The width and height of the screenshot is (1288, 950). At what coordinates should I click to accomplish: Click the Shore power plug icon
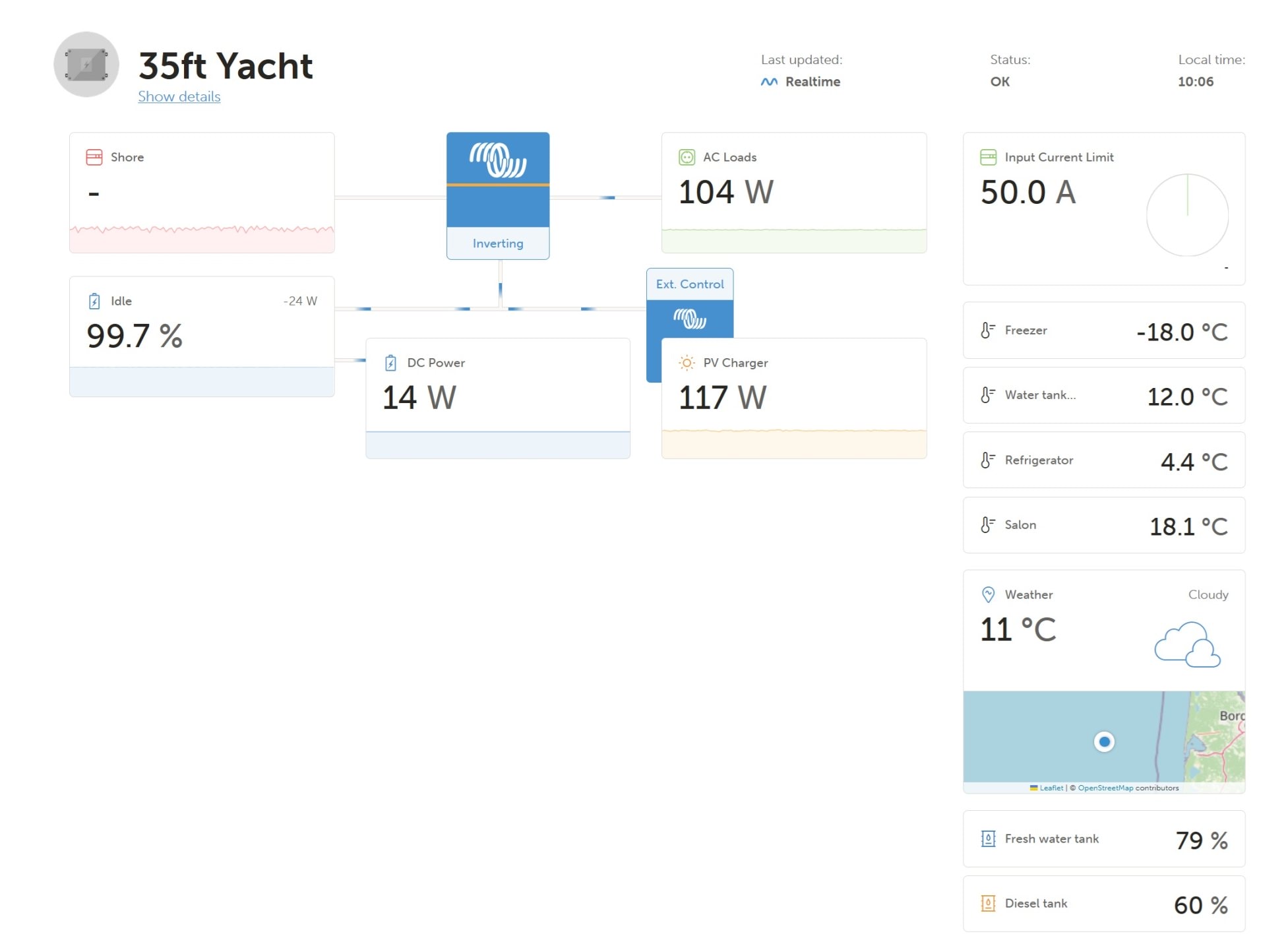click(x=94, y=157)
